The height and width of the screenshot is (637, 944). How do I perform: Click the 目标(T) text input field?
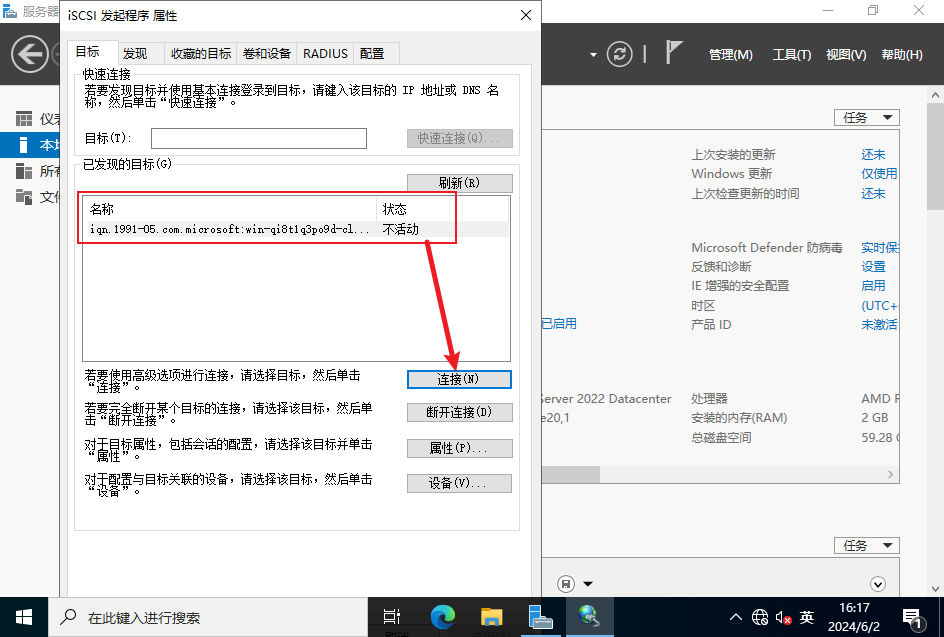tap(259, 138)
